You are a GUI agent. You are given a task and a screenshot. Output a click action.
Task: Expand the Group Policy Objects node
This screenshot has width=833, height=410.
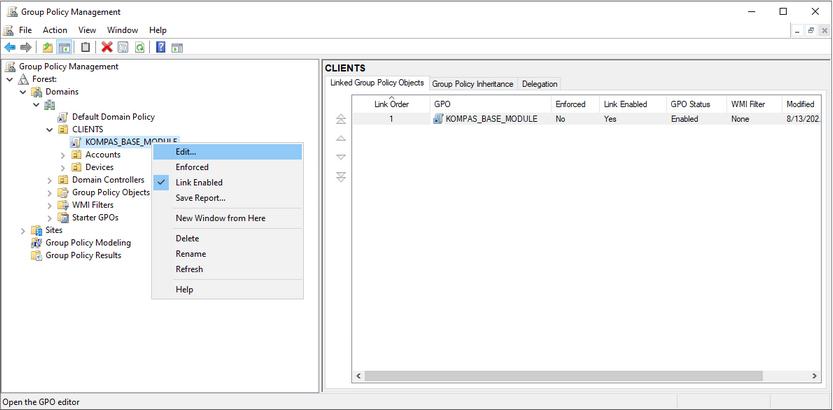[49, 193]
